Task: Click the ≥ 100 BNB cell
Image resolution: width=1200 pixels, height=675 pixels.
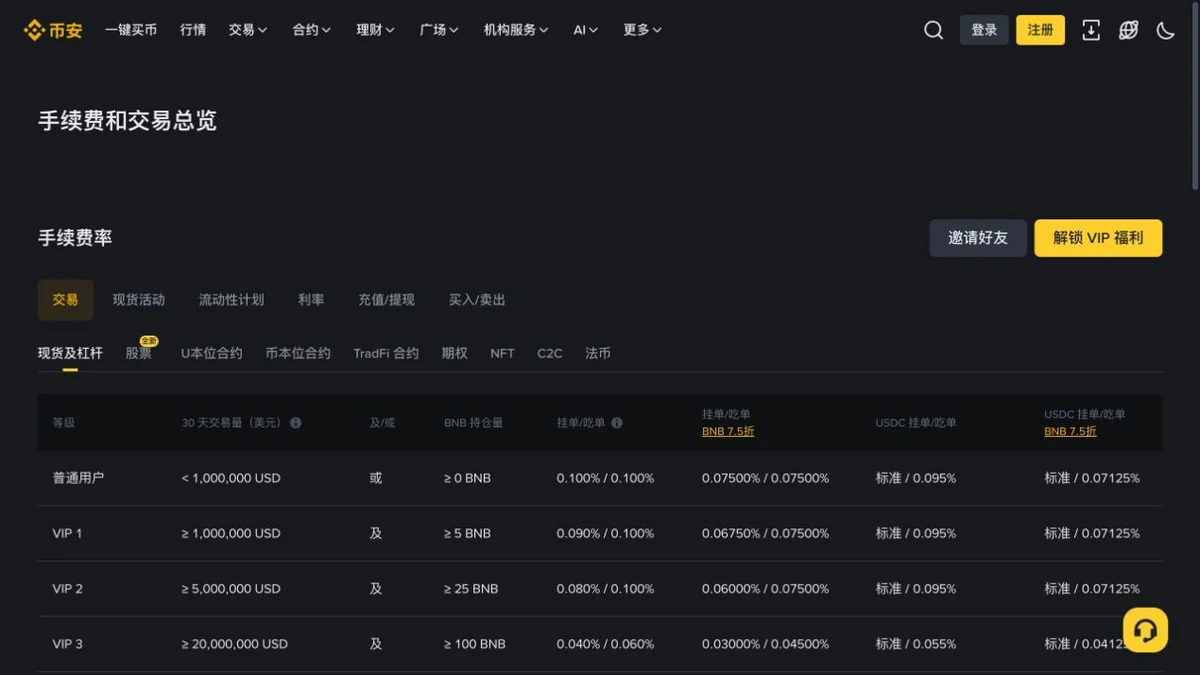Action: (474, 644)
